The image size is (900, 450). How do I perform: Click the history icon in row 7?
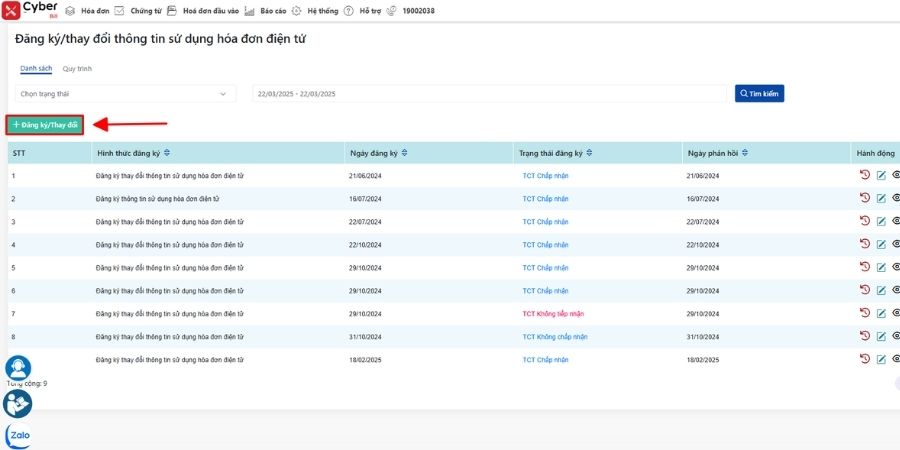pos(865,313)
